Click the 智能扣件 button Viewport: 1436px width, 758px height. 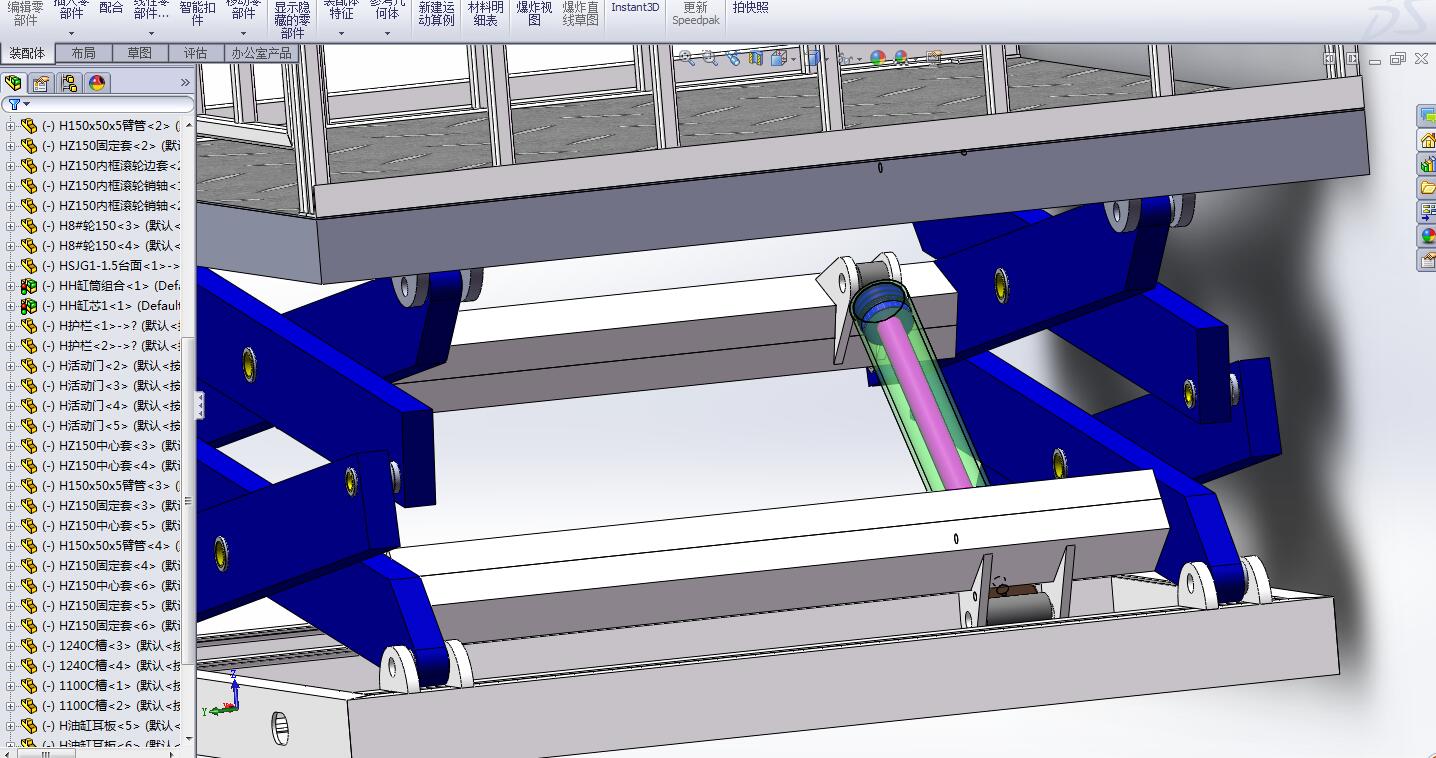tap(197, 13)
